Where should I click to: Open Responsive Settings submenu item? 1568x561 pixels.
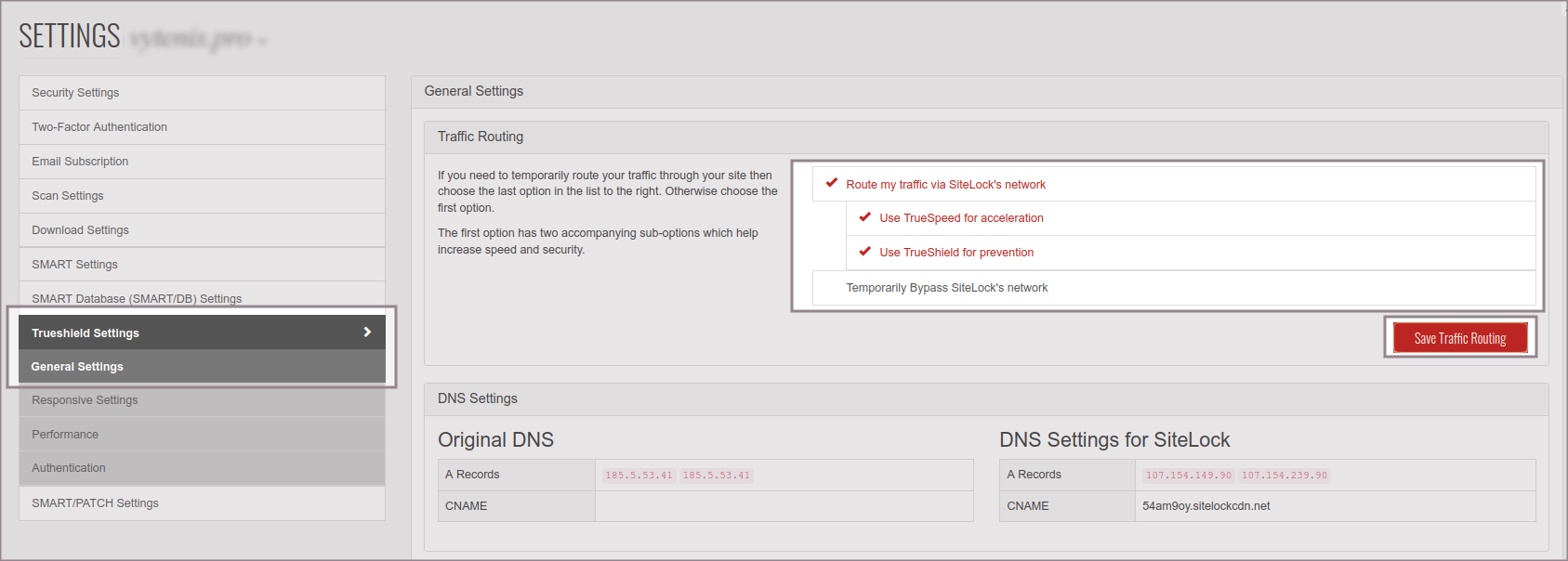[85, 400]
